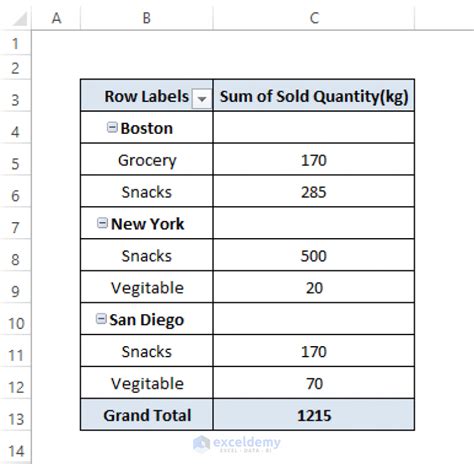Image resolution: width=474 pixels, height=464 pixels.
Task: Select row 3 header
Action: point(15,100)
